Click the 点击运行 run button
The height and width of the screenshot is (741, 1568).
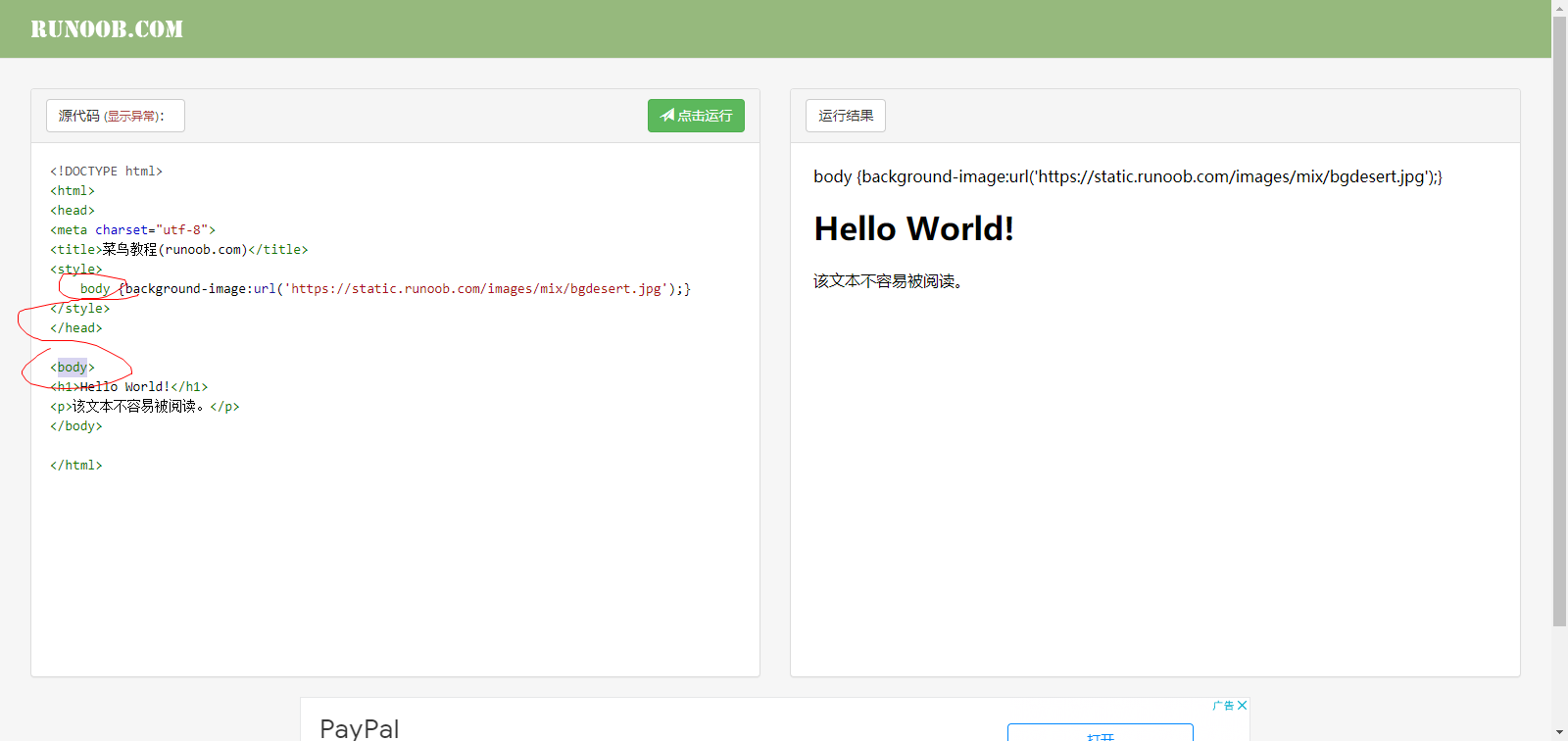(696, 116)
